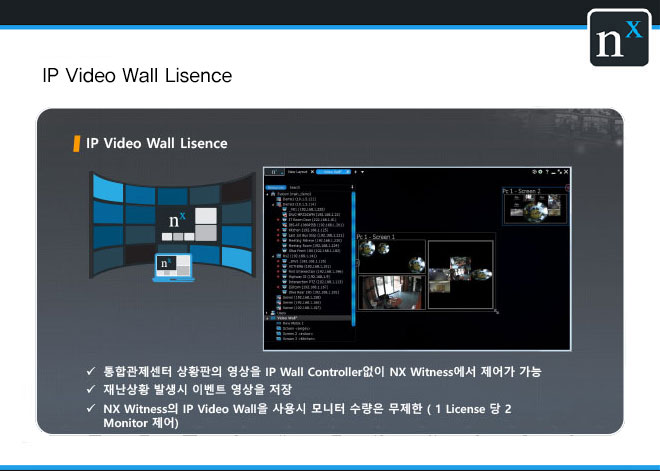Viewport: 660px width, 471px height.
Task: Click the tree panel hide handle
Action: (x=357, y=263)
